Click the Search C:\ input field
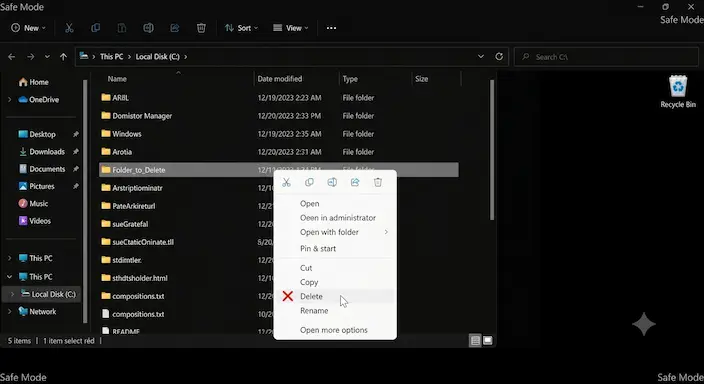 (x=606, y=57)
